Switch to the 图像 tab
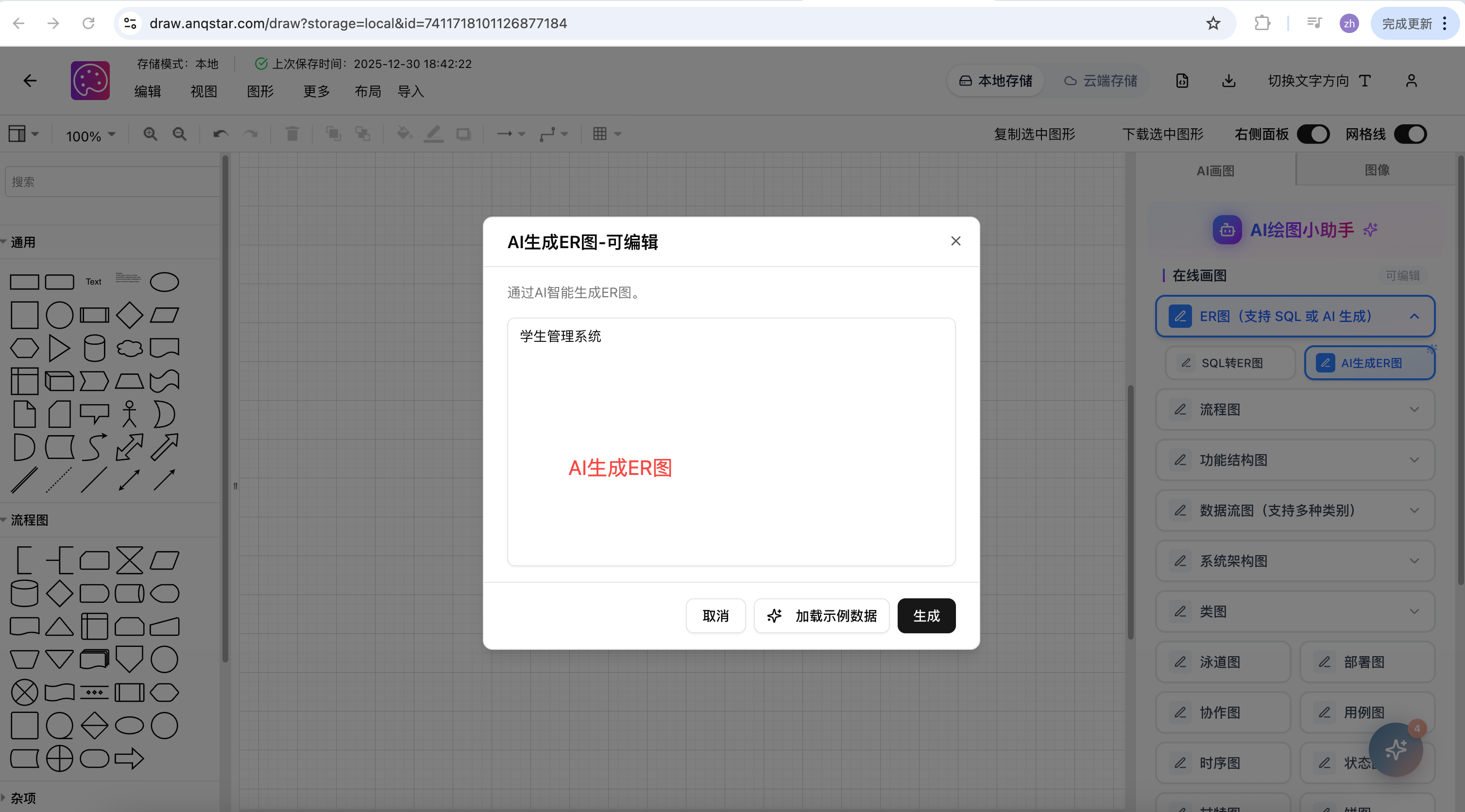The width and height of the screenshot is (1465, 812). [1377, 170]
